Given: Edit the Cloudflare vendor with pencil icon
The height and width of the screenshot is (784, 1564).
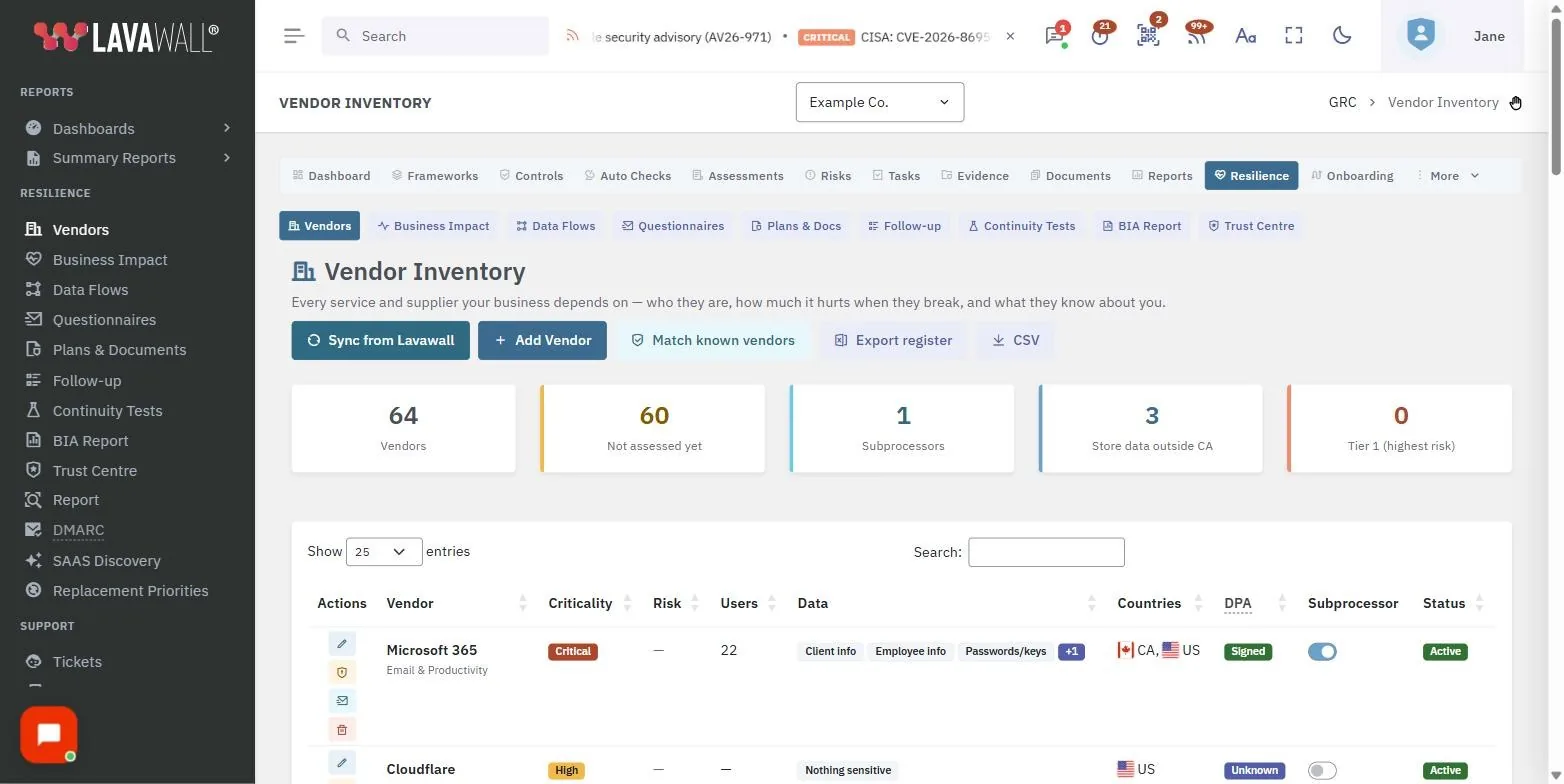Looking at the screenshot, I should 342,762.
